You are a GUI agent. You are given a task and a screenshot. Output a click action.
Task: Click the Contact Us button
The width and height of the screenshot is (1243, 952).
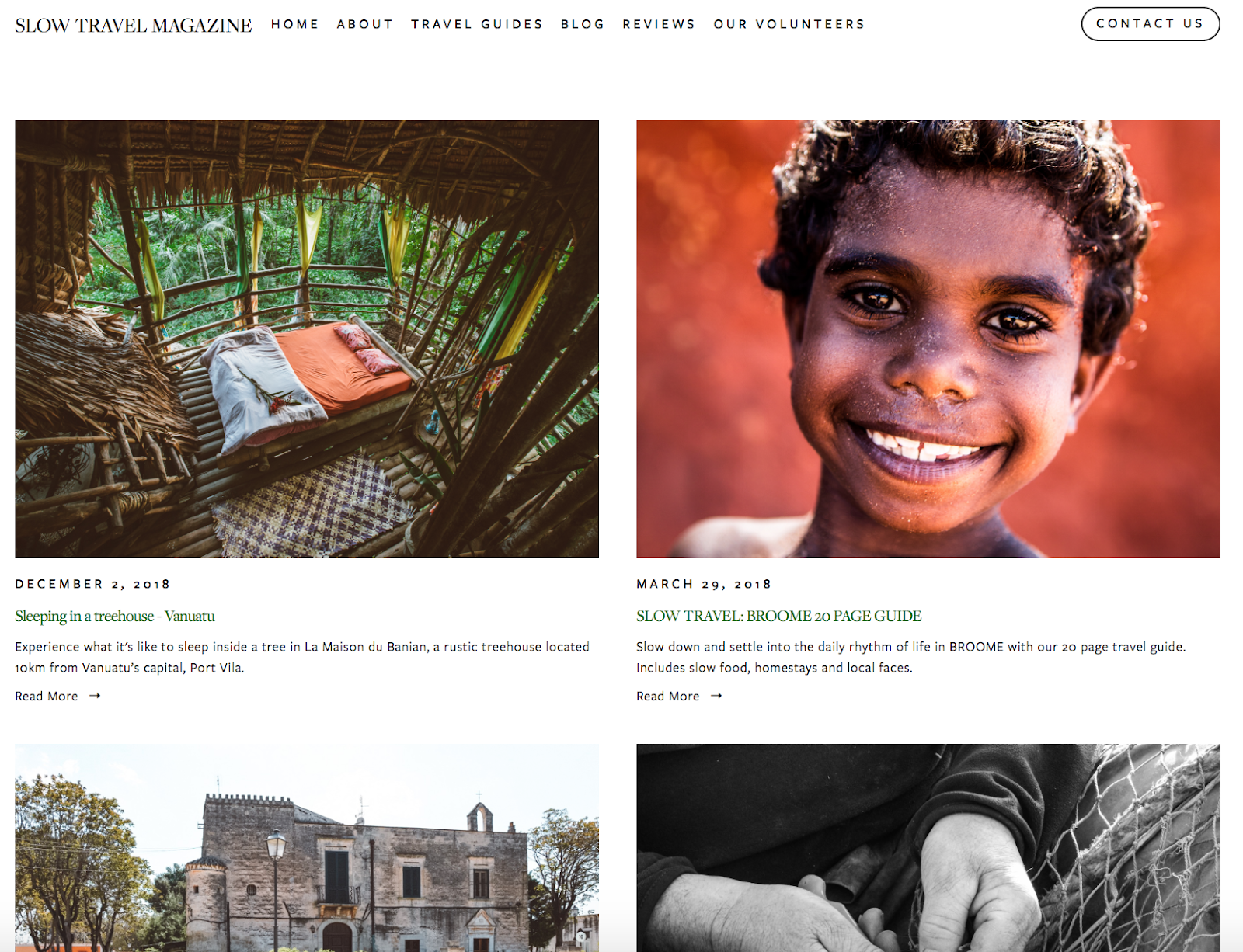(1151, 24)
